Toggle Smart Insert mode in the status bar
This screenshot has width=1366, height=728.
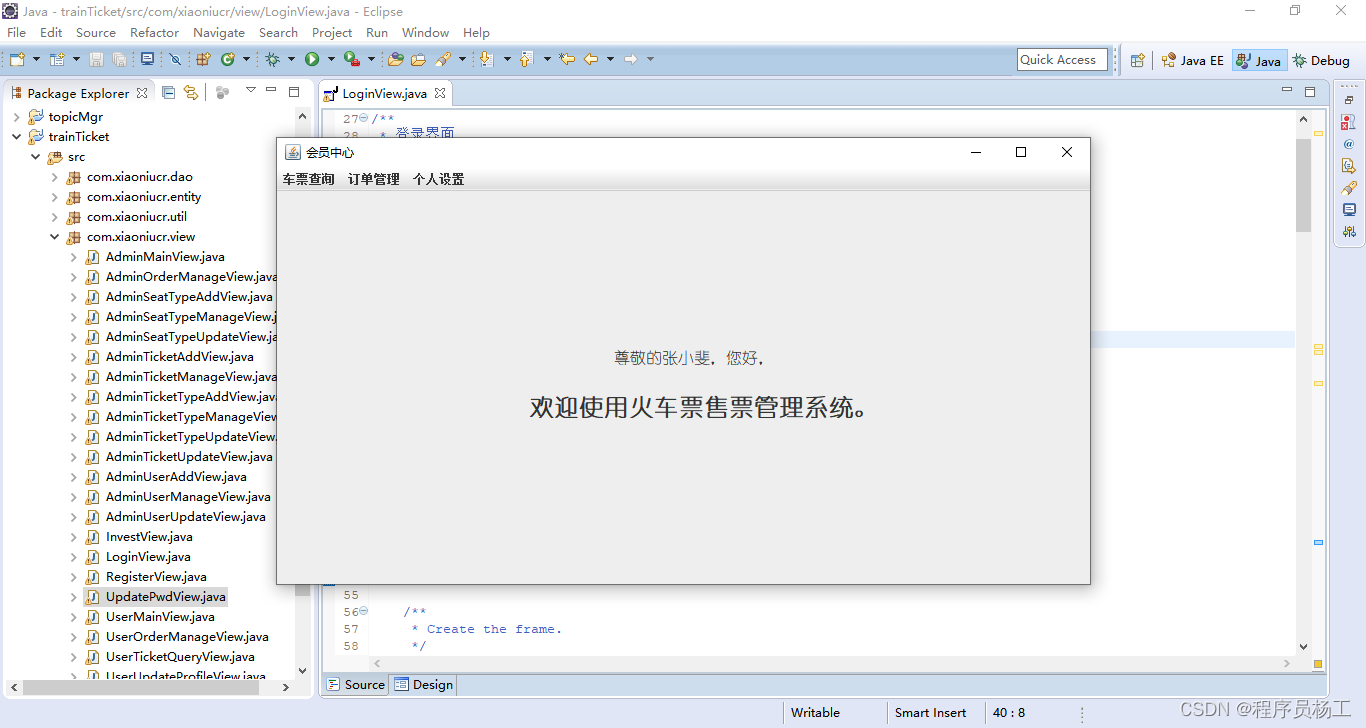click(x=929, y=712)
